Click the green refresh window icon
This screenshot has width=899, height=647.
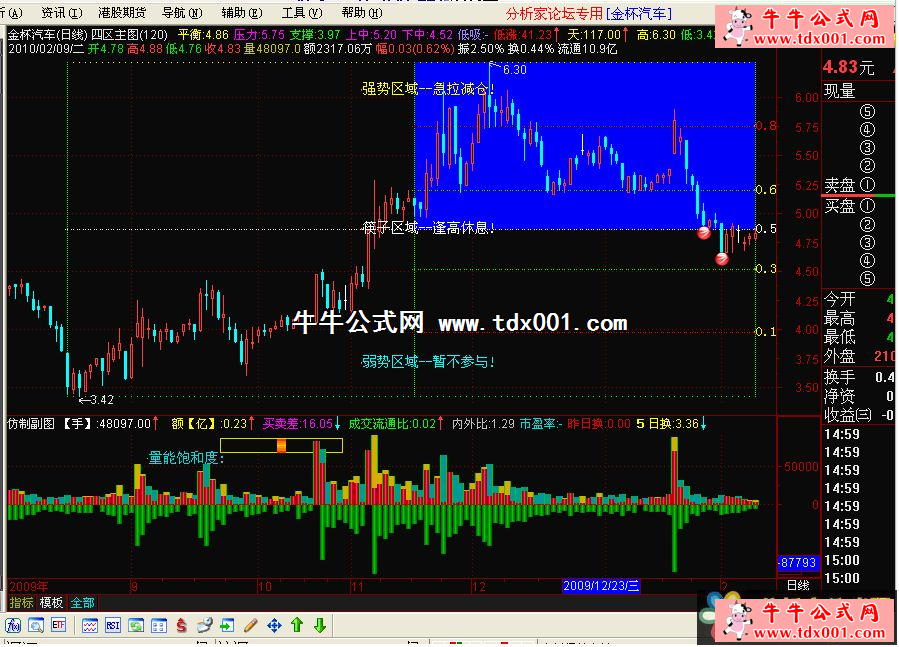(136, 625)
